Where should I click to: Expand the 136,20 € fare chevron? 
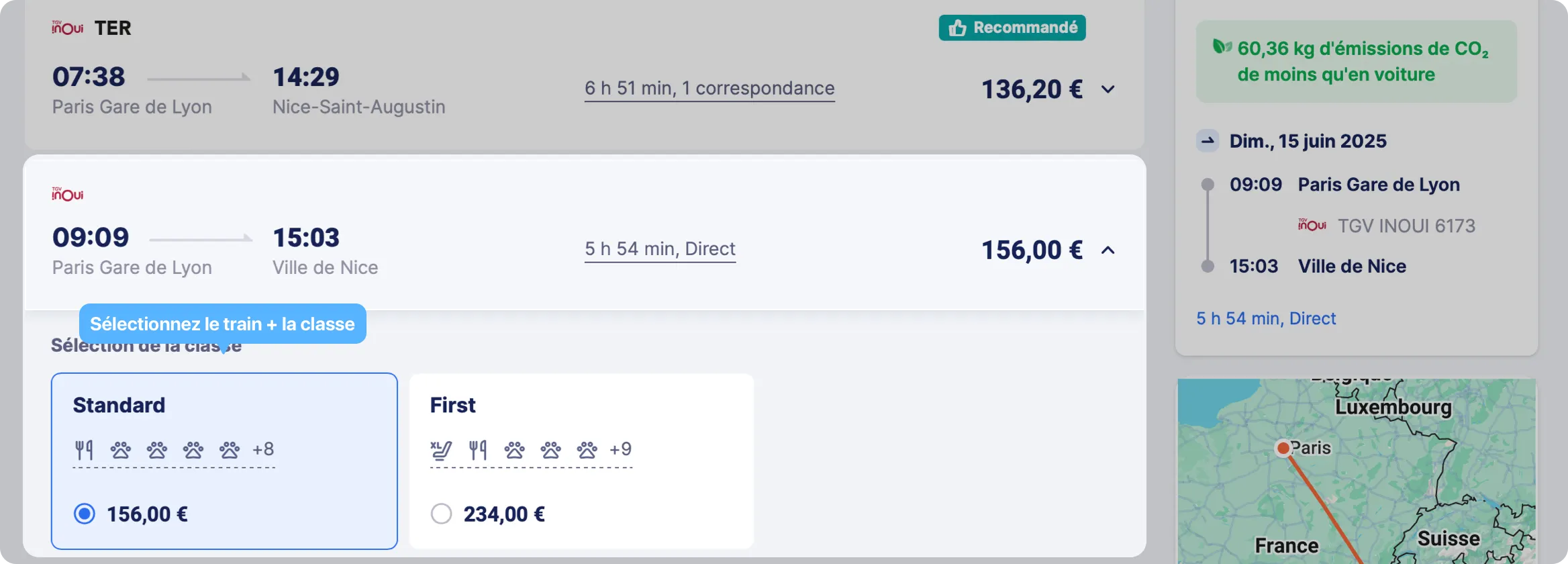pyautogui.click(x=1108, y=89)
